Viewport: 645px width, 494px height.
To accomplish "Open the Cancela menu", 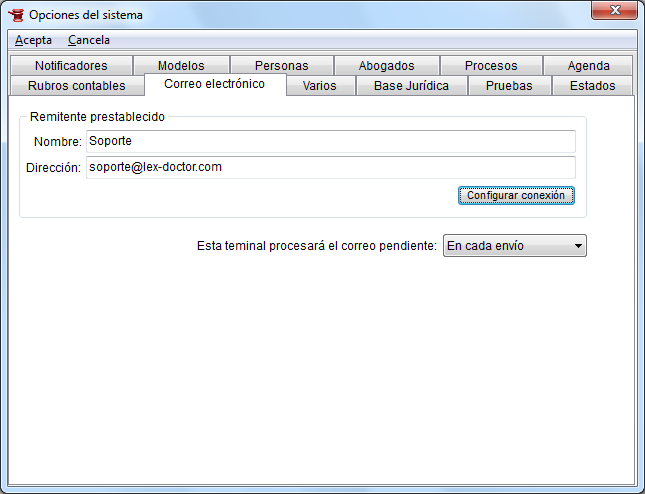I will point(89,40).
